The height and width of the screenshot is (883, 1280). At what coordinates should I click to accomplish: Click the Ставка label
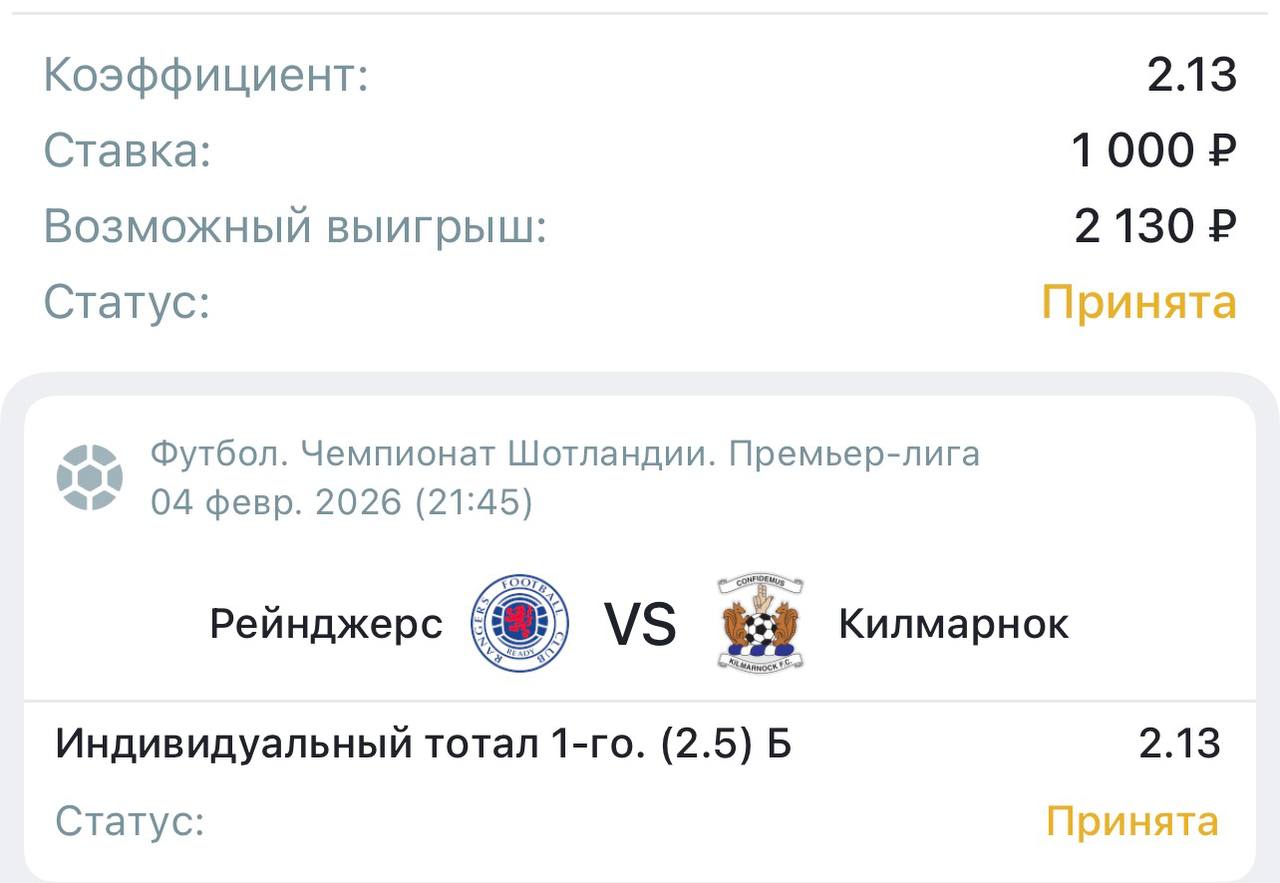pos(127,151)
